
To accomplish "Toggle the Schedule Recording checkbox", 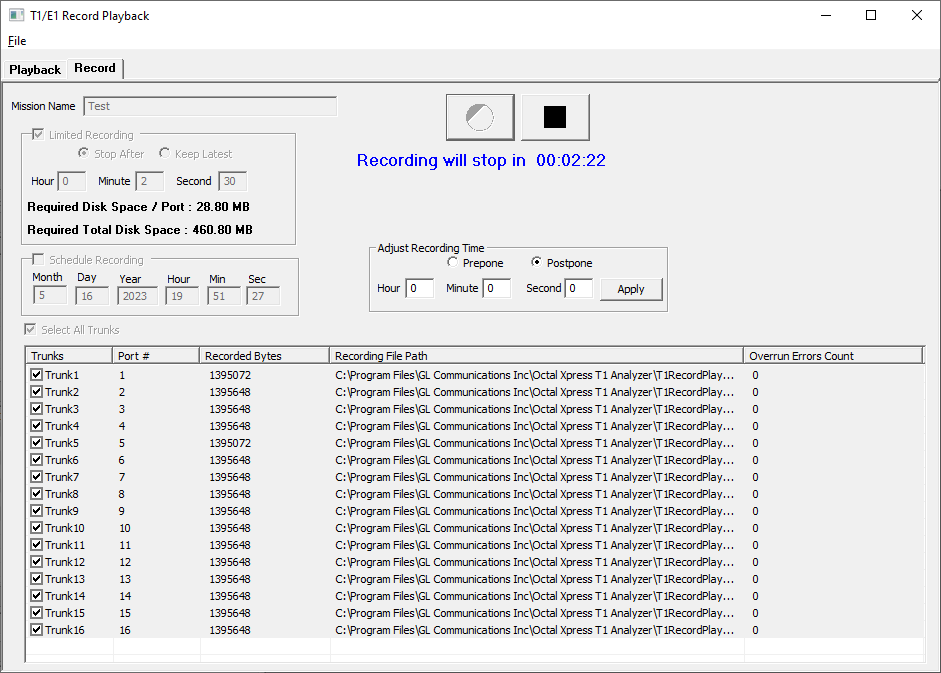I will [38, 259].
